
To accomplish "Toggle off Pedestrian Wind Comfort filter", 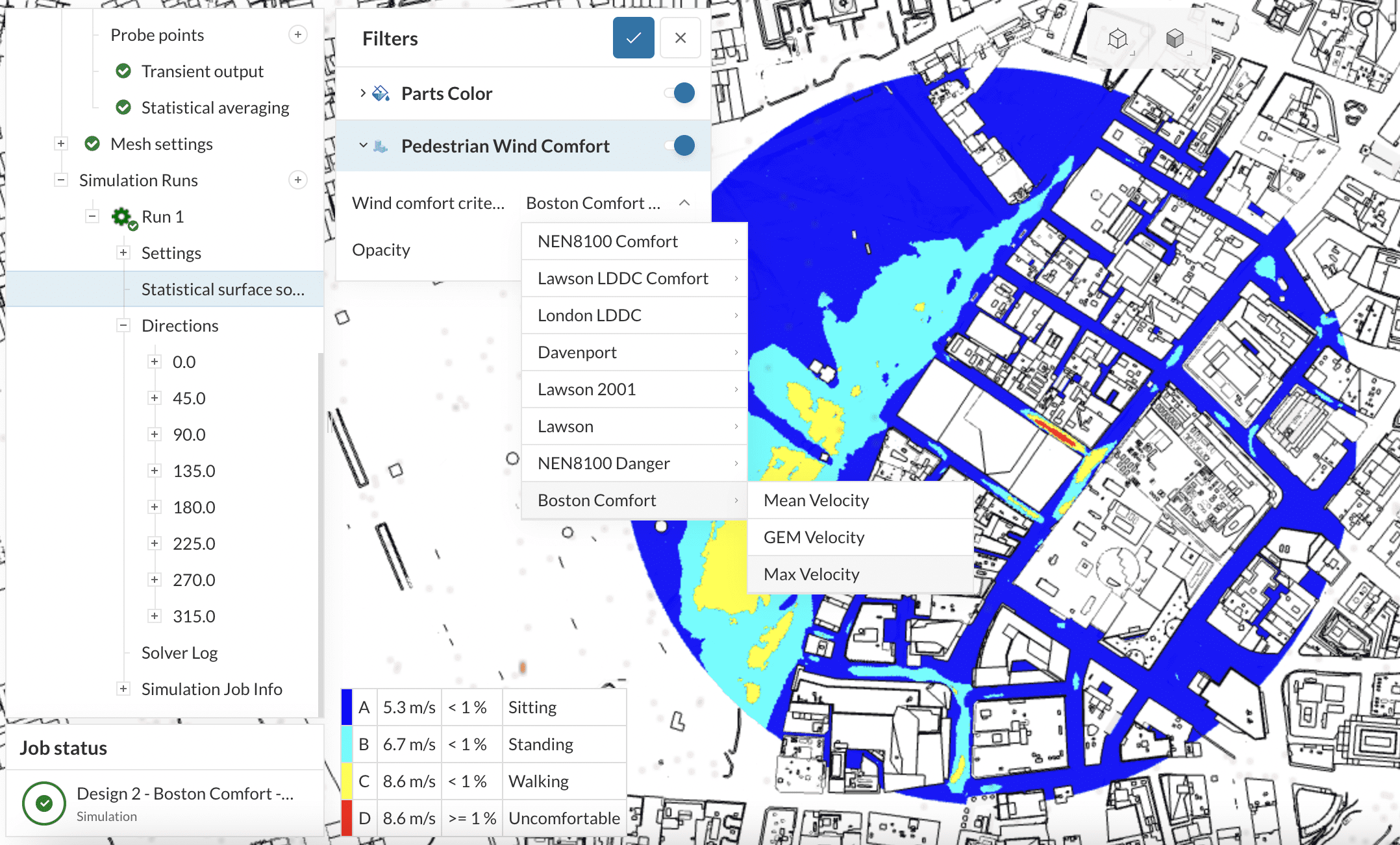I will pos(681,146).
